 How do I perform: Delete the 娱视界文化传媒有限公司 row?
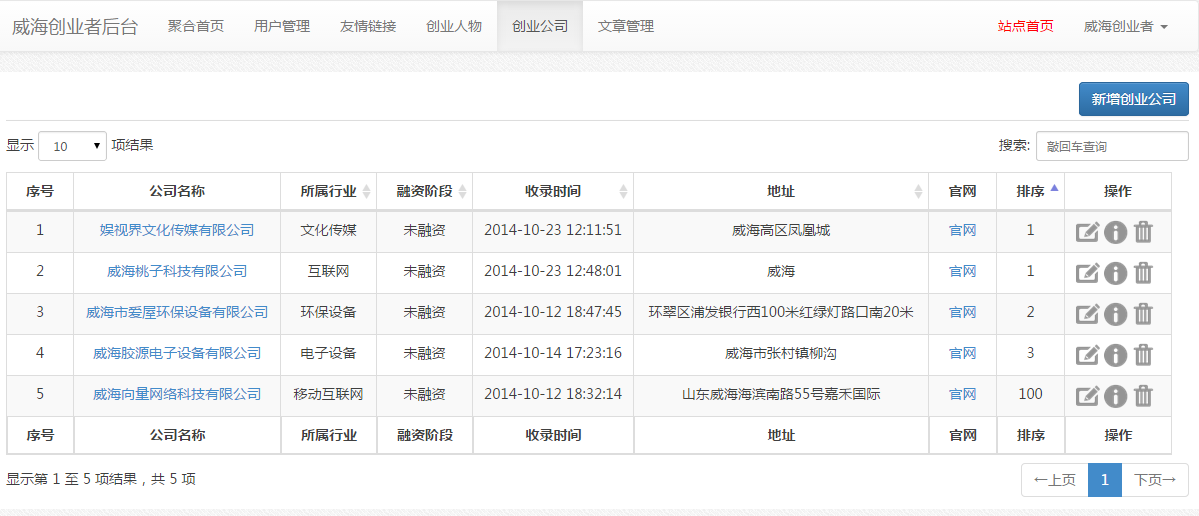[1143, 232]
